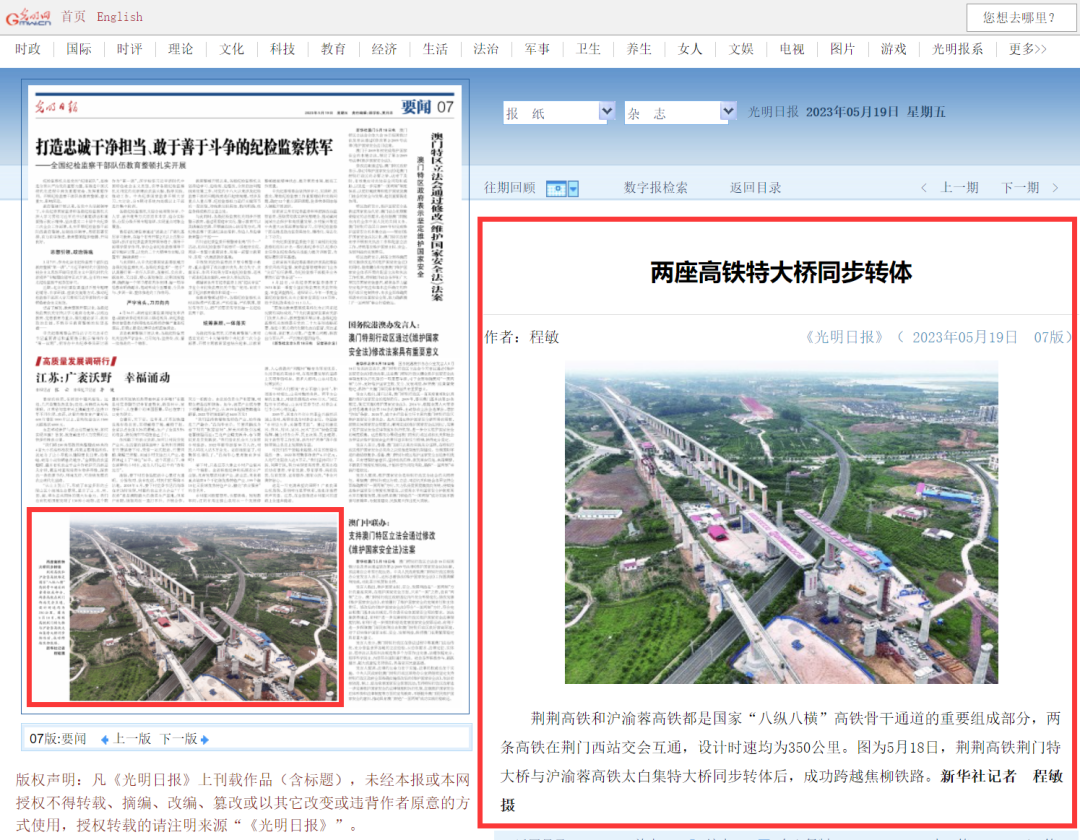Open the 科技 navigation item
This screenshot has width=1080, height=840.
pyautogui.click(x=282, y=49)
